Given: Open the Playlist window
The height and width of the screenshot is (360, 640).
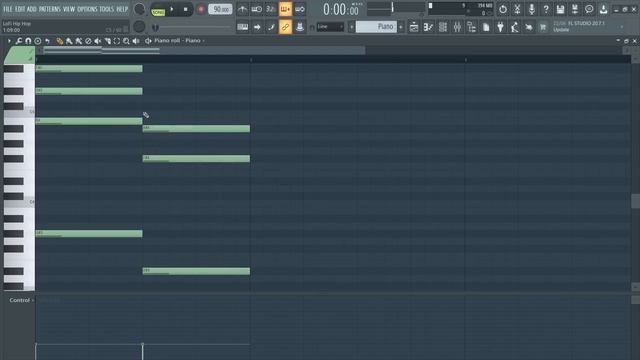Looking at the screenshot, I should [x=414, y=27].
